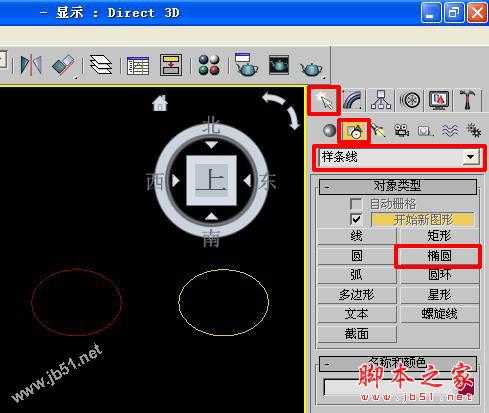
Task: Click the 截面 shape button
Action: (357, 334)
